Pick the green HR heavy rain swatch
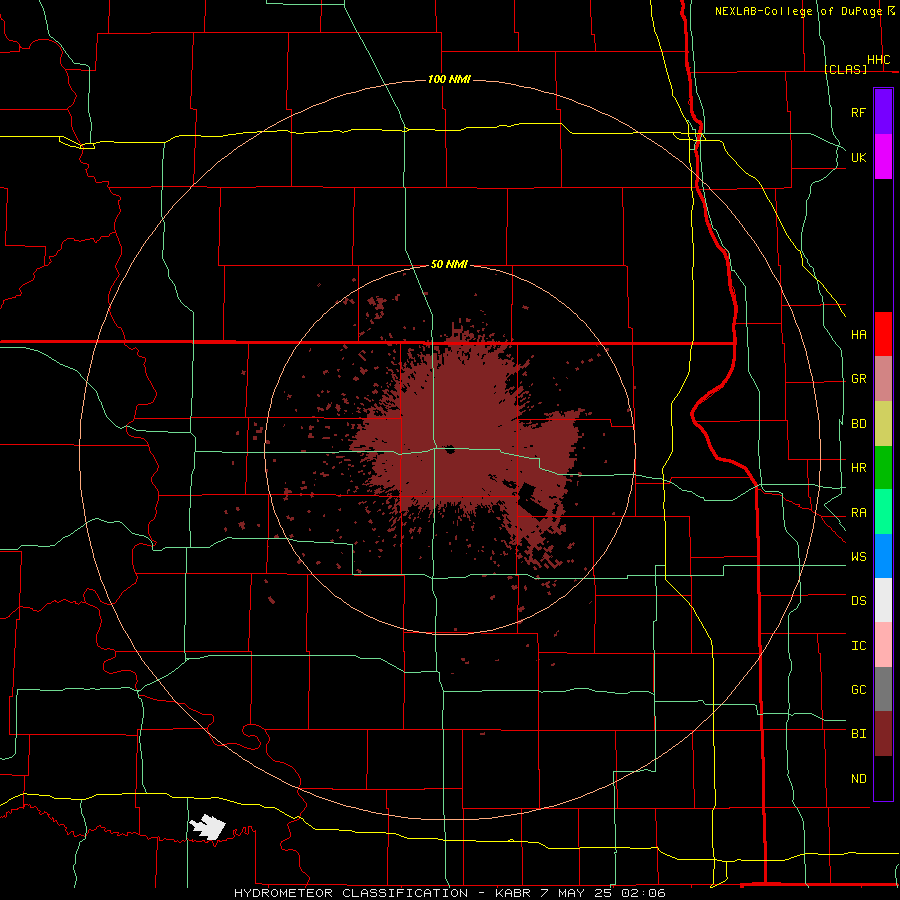 [x=883, y=468]
